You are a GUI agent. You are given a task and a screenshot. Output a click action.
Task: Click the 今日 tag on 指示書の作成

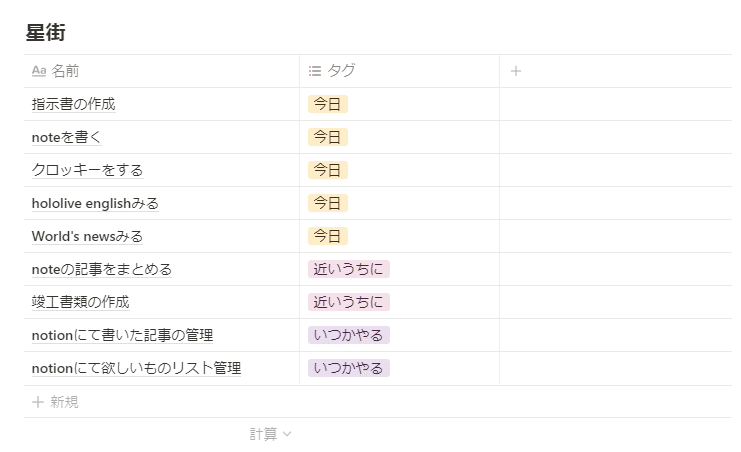pos(328,104)
